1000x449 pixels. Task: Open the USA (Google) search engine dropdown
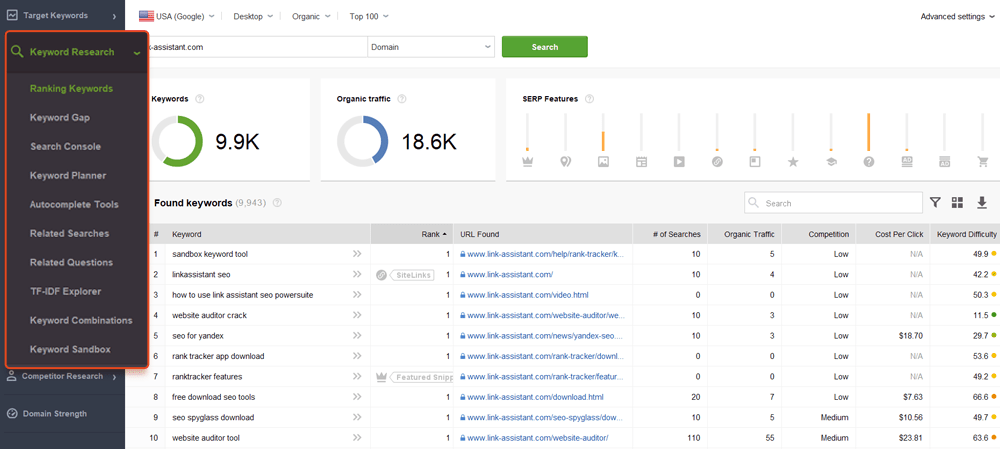pyautogui.click(x=177, y=17)
